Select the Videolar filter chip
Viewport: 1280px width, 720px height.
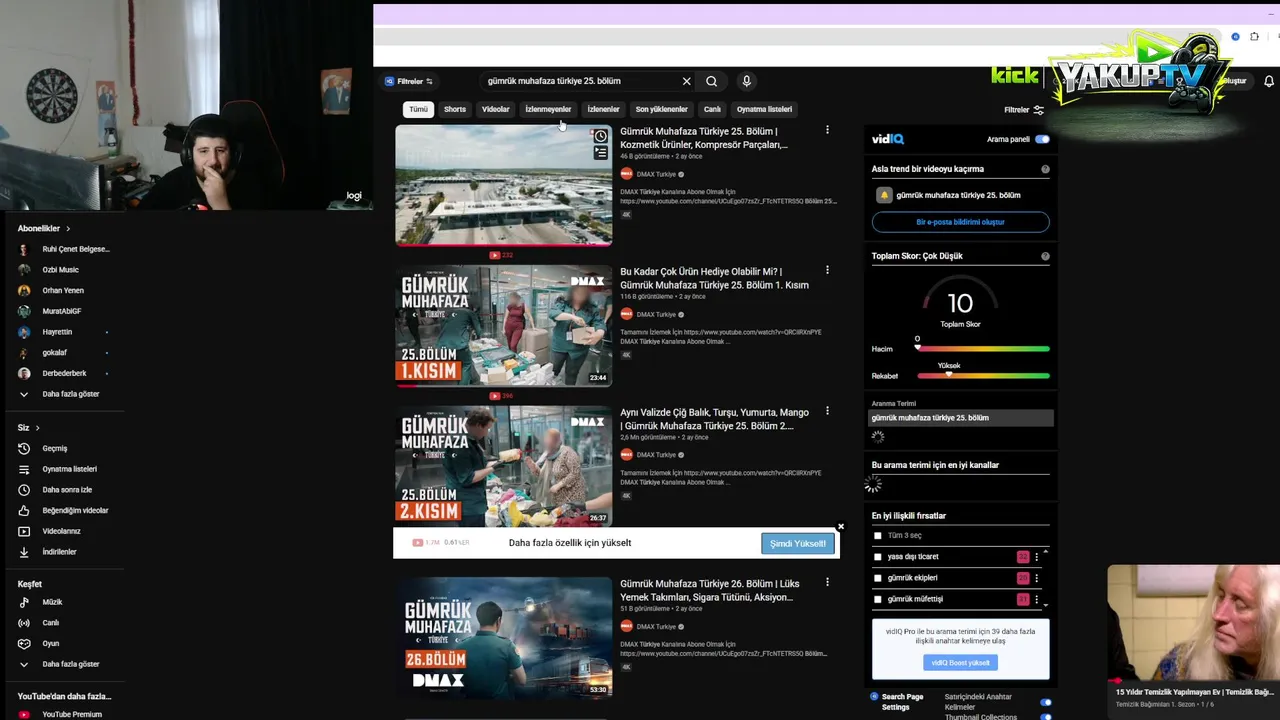tap(496, 109)
